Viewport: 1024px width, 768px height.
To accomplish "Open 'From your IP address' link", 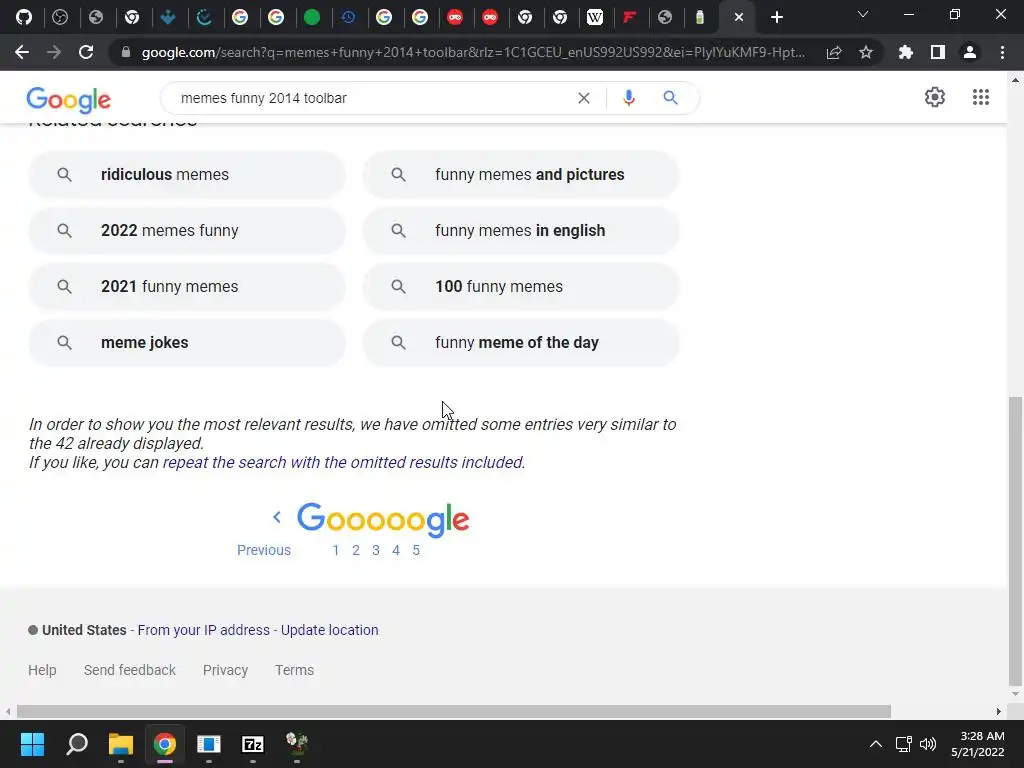I will [204, 630].
